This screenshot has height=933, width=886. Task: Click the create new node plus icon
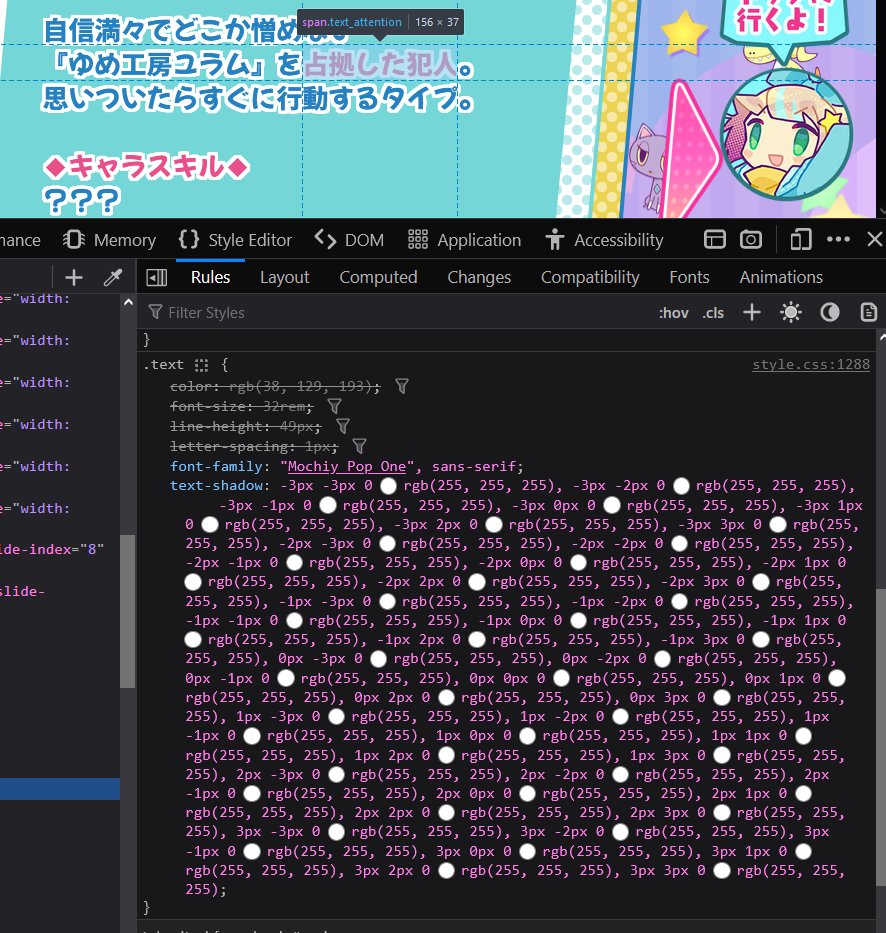[74, 277]
